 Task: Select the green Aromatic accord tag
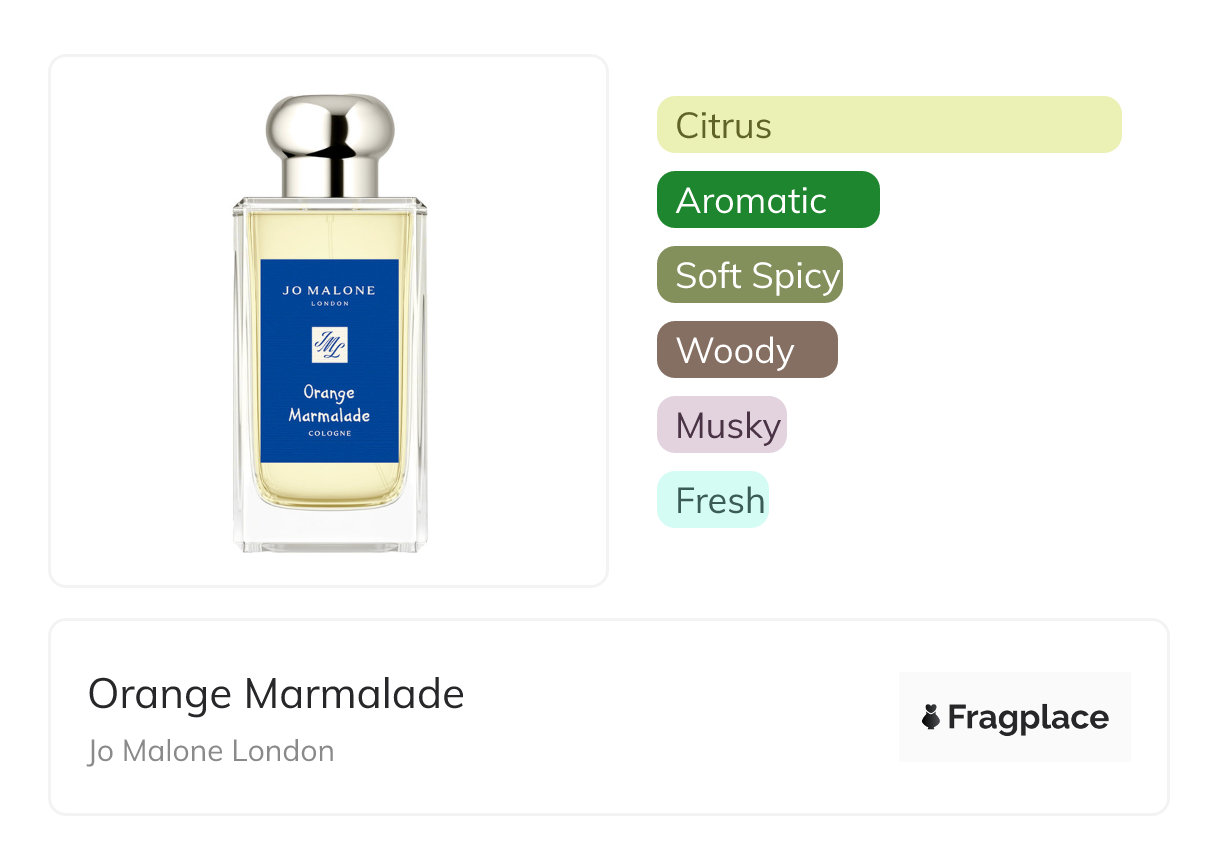(768, 200)
